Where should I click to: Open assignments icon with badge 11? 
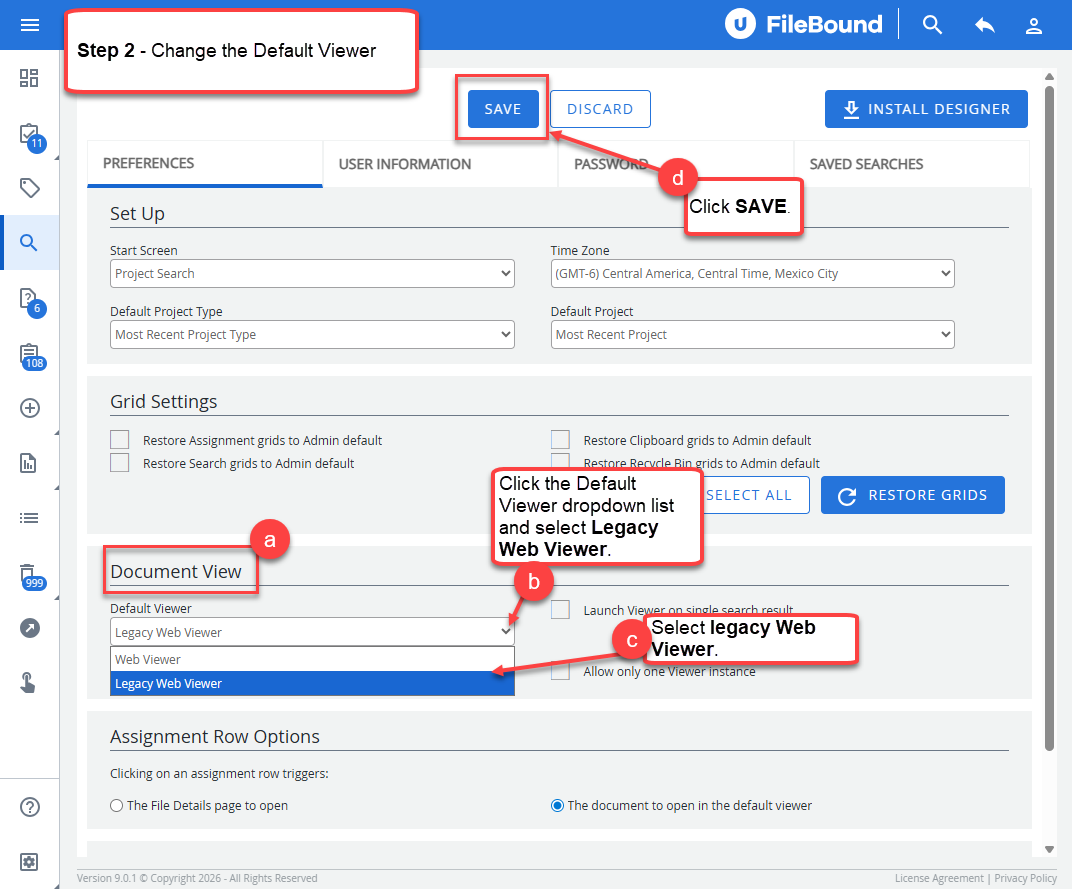(31, 137)
